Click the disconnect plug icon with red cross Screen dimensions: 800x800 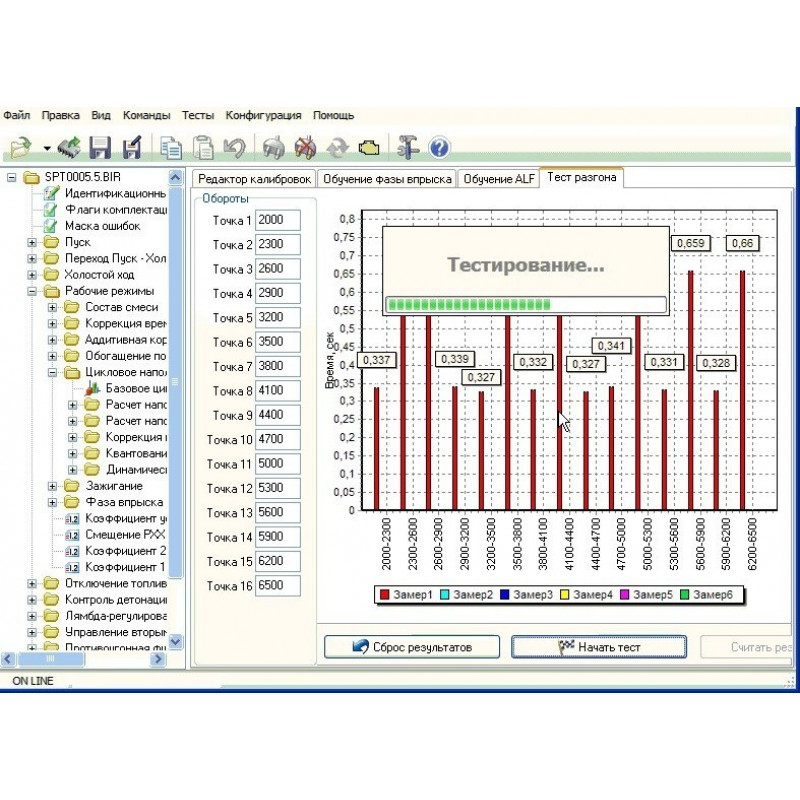[305, 148]
